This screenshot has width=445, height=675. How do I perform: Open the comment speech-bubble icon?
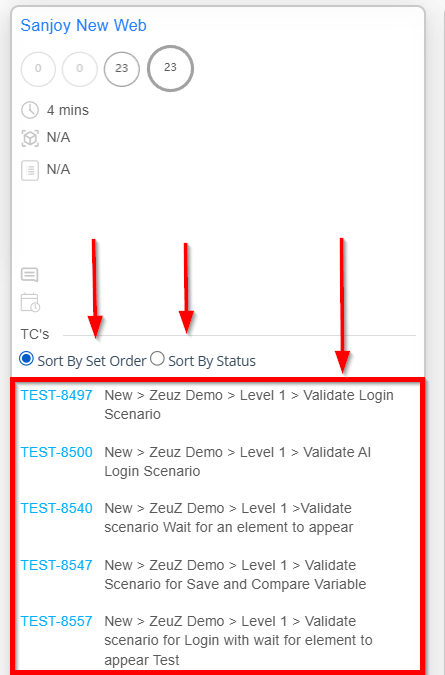pos(30,275)
